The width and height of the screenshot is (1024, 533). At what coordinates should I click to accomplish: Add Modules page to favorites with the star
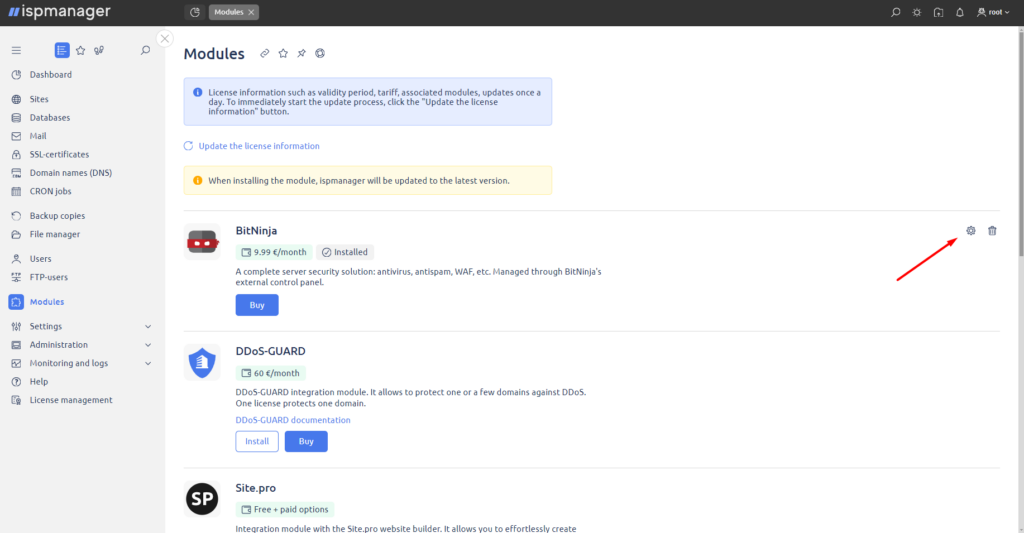pos(283,54)
